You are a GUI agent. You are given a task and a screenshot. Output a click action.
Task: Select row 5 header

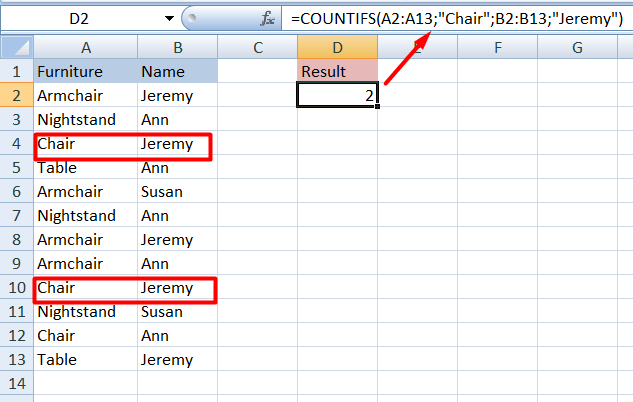(17, 168)
